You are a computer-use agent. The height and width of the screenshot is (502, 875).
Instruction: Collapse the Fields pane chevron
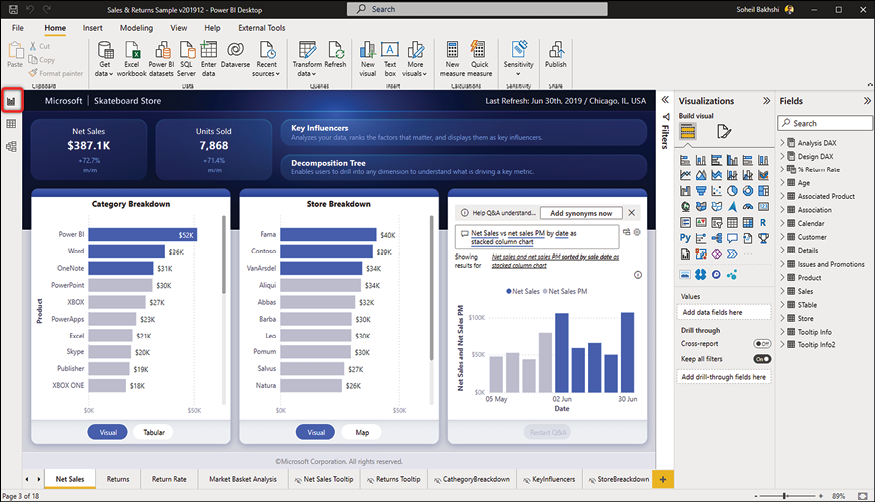867,101
